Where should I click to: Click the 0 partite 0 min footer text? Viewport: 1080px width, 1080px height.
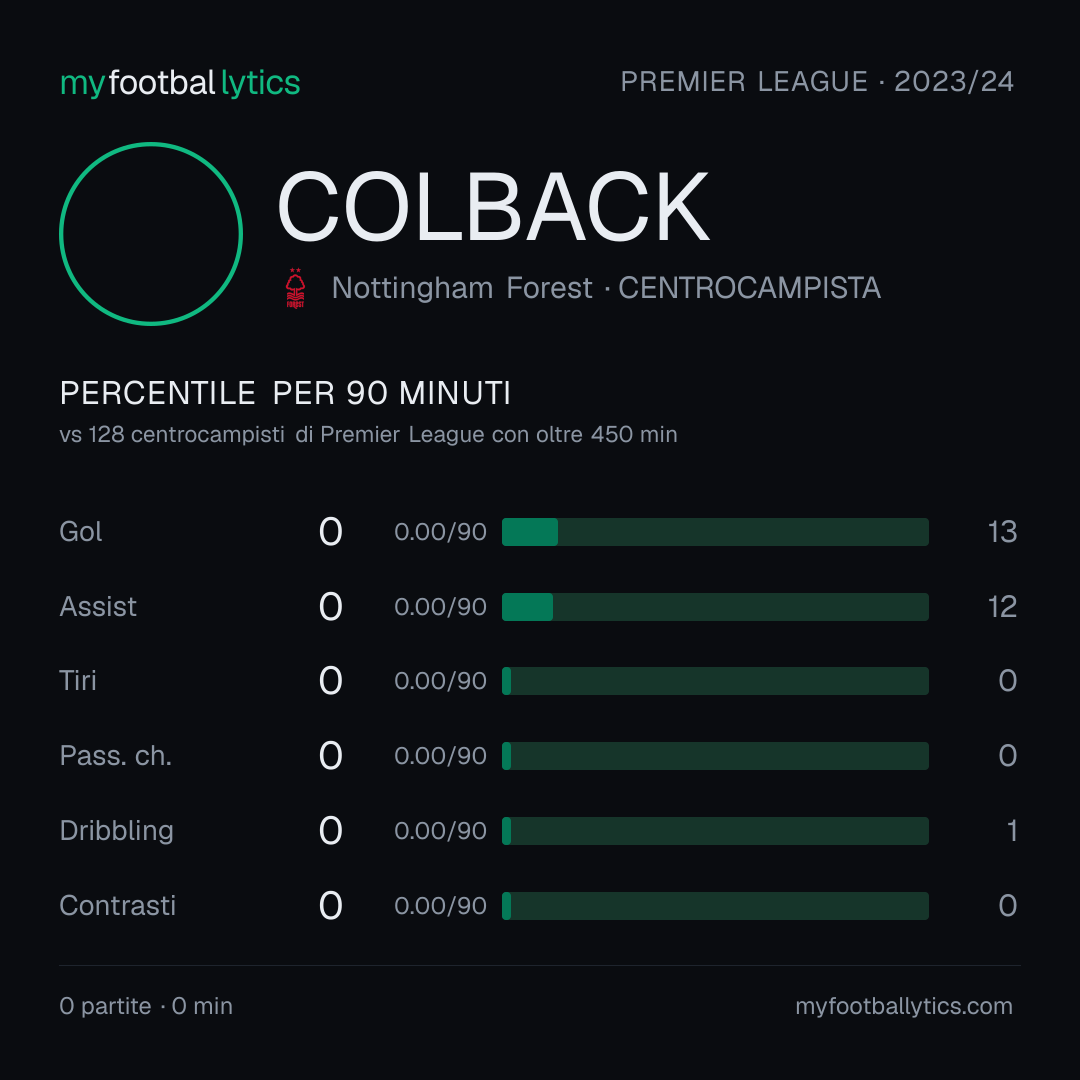[146, 1006]
